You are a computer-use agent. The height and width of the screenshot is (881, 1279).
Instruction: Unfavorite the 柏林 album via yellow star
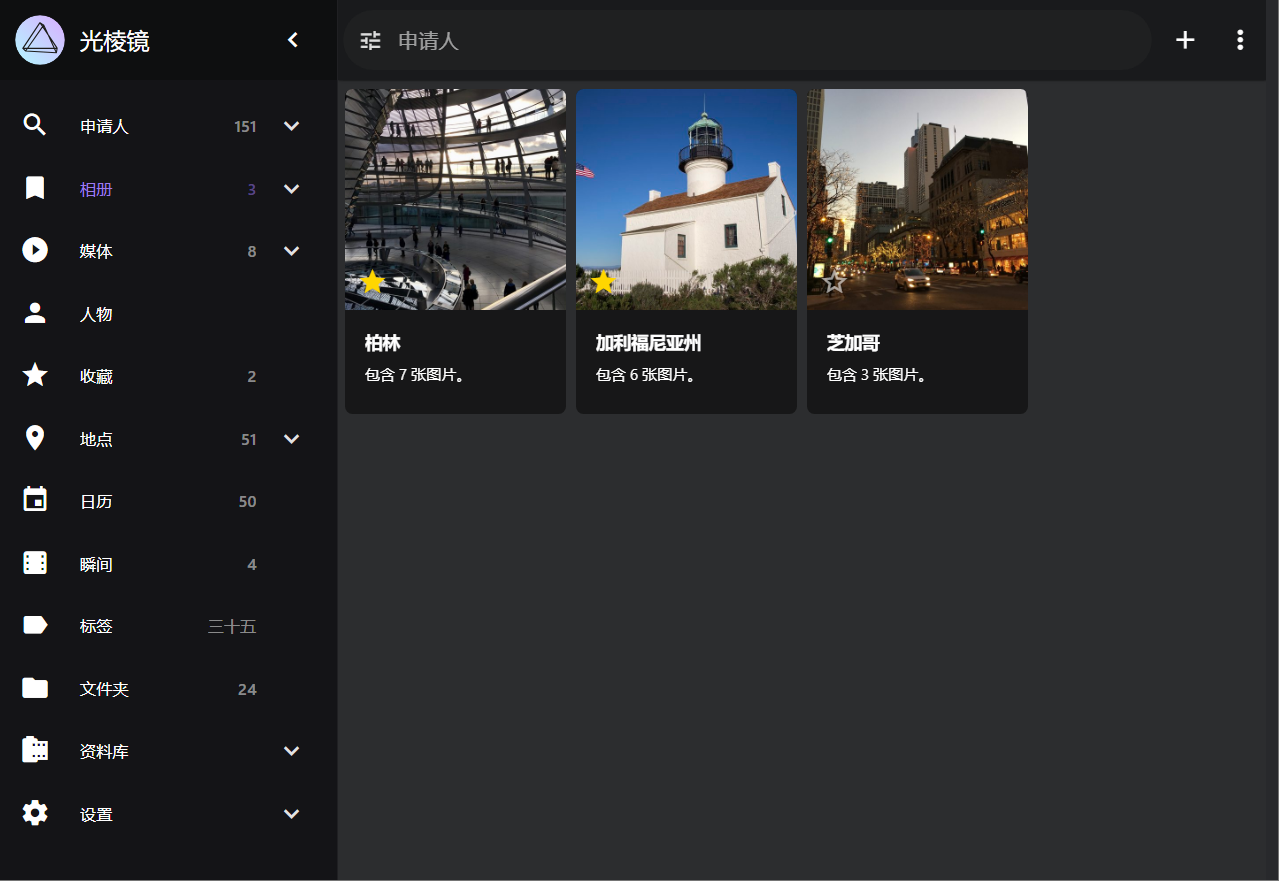pos(373,282)
